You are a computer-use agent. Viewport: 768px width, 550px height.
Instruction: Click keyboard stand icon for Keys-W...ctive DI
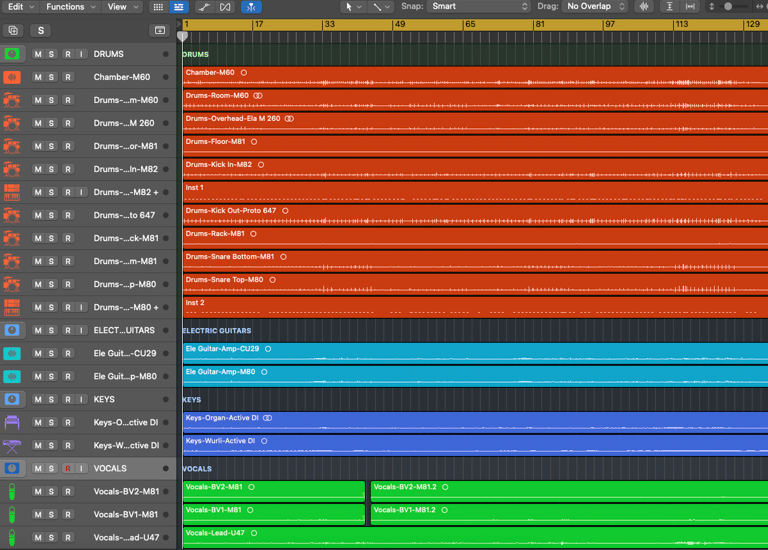(12, 445)
